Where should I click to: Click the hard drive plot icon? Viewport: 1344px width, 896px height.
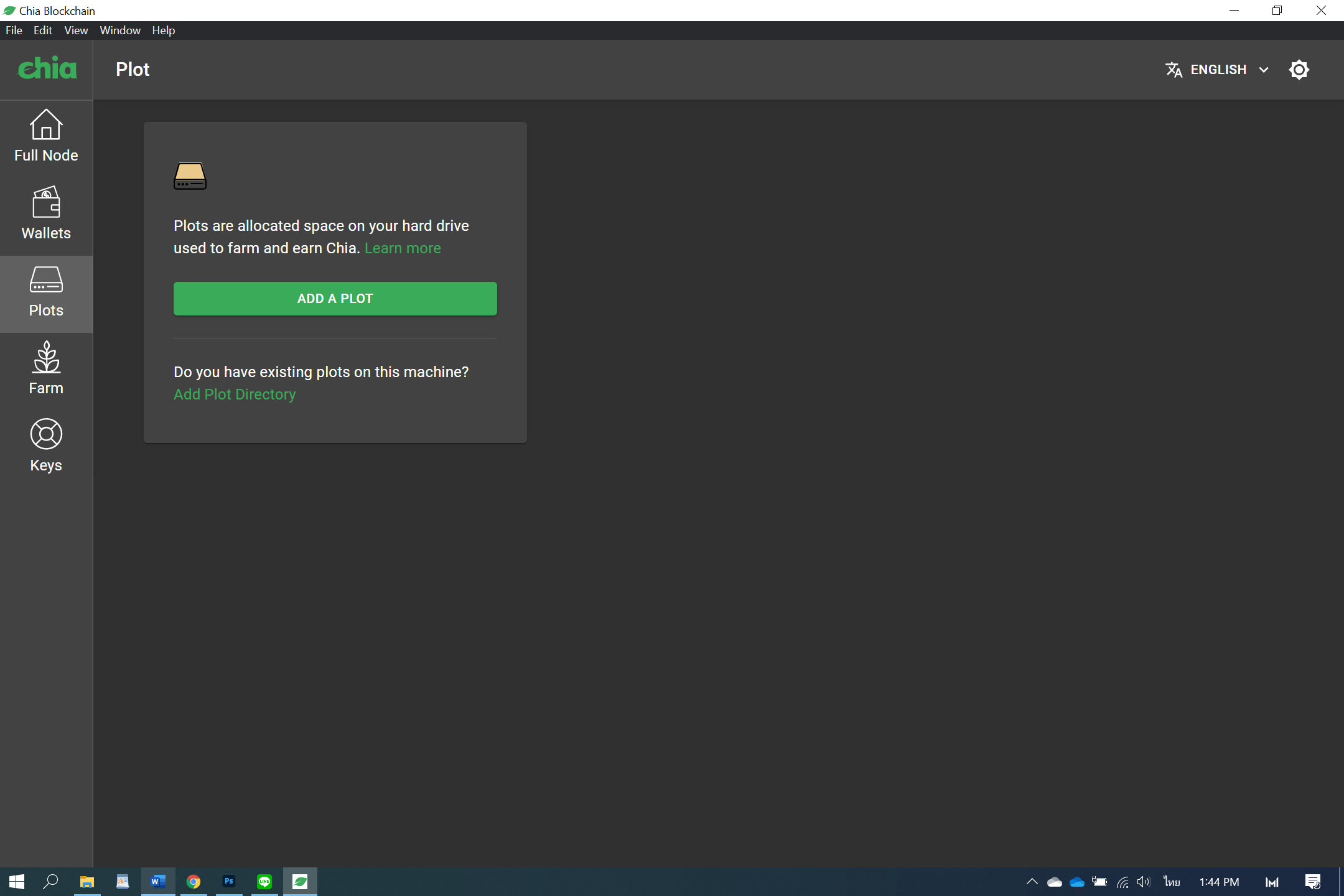(x=190, y=176)
